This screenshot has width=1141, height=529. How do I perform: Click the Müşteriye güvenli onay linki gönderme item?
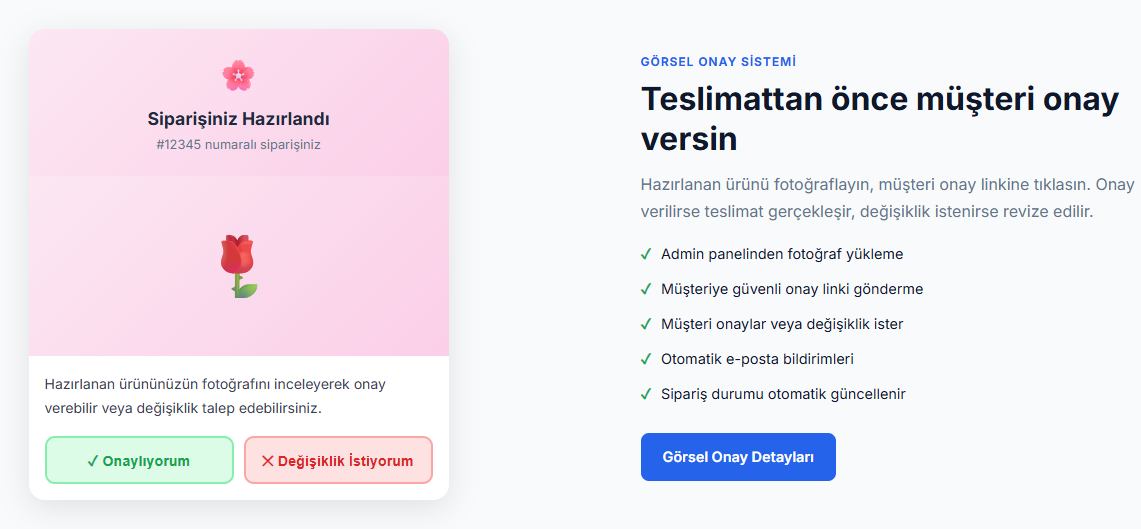pyautogui.click(x=792, y=289)
